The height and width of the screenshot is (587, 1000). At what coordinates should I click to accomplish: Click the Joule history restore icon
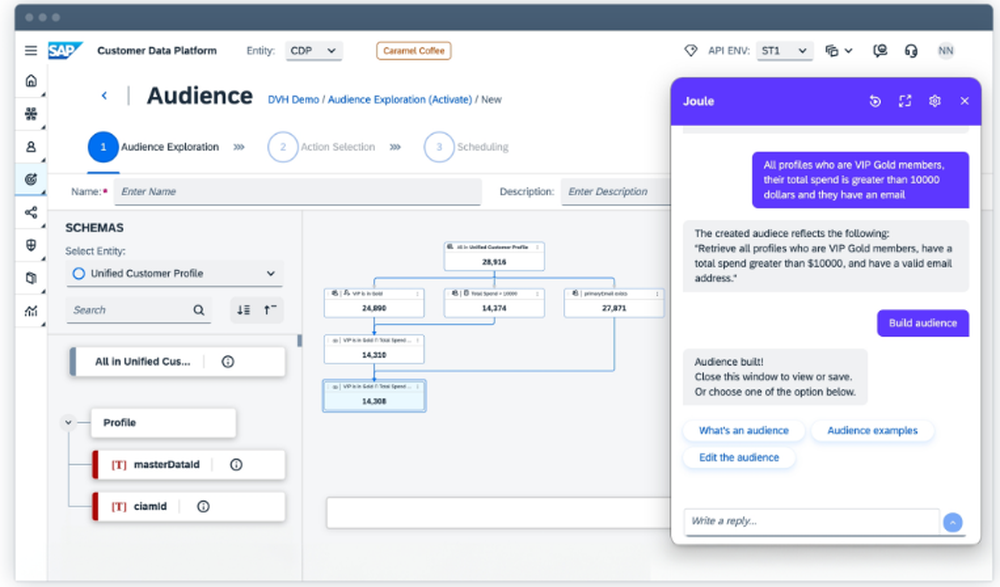(875, 101)
